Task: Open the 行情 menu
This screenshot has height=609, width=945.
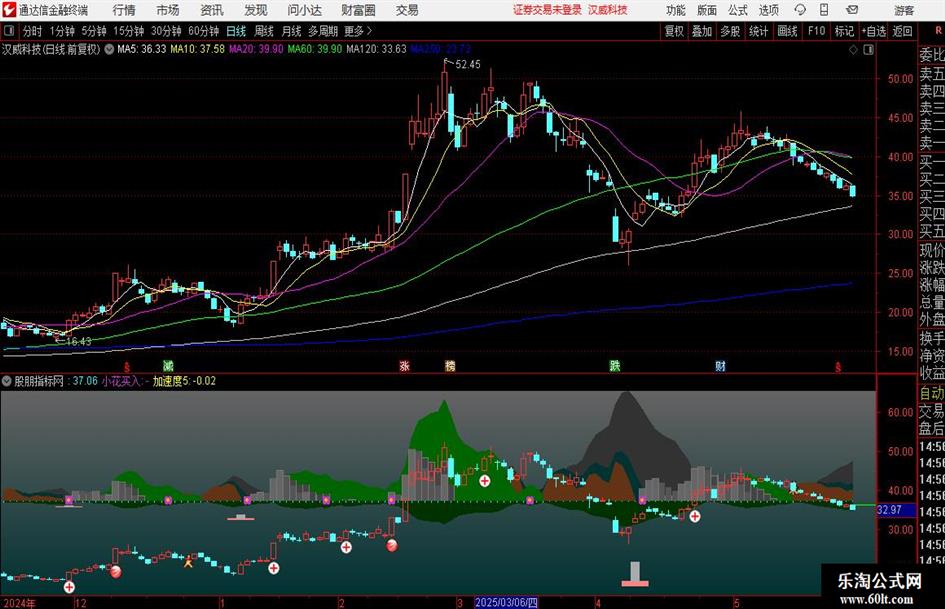Action: pyautogui.click(x=124, y=10)
